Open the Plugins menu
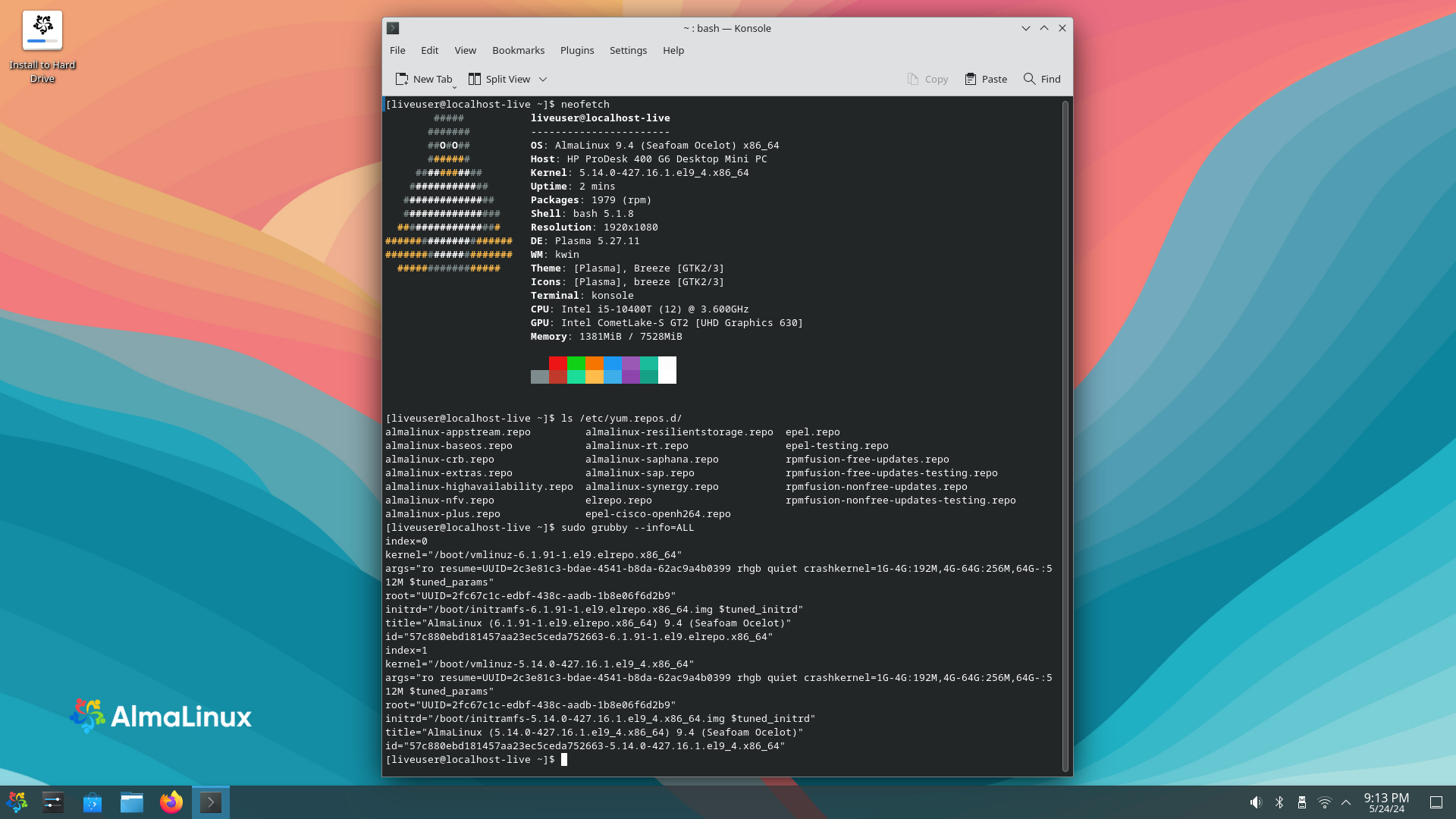Image resolution: width=1456 pixels, height=819 pixels. (576, 50)
